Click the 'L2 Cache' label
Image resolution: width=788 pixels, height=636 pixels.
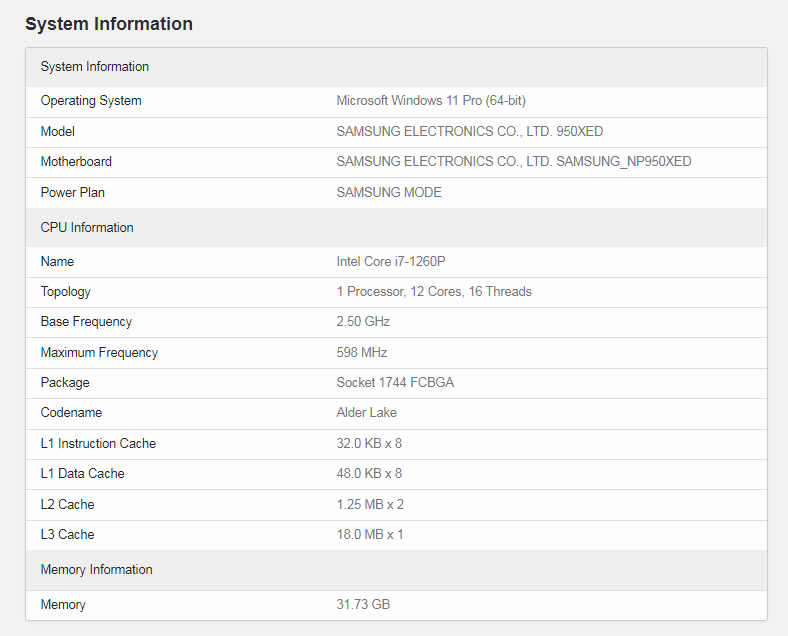(x=67, y=504)
